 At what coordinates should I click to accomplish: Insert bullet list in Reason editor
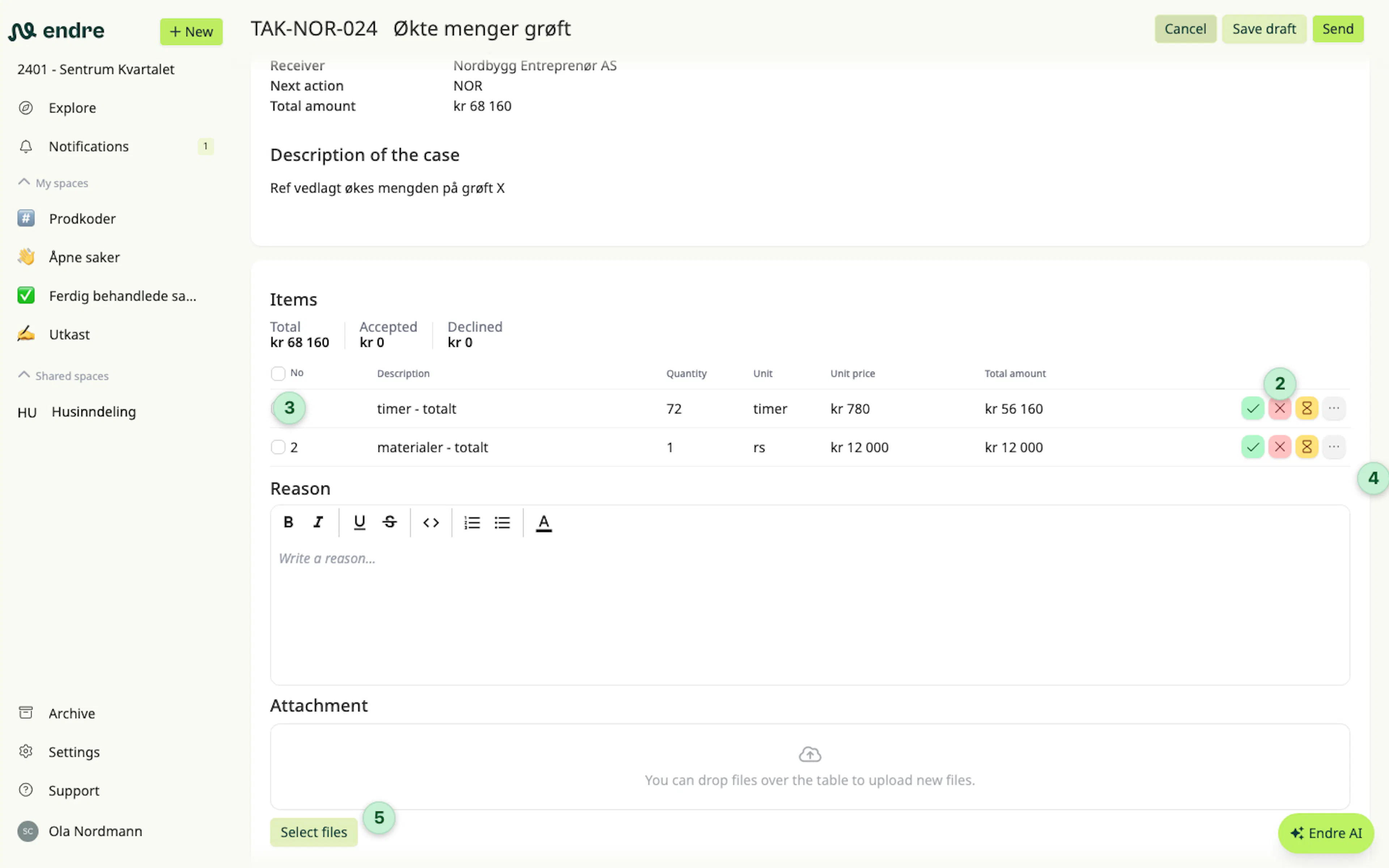502,522
